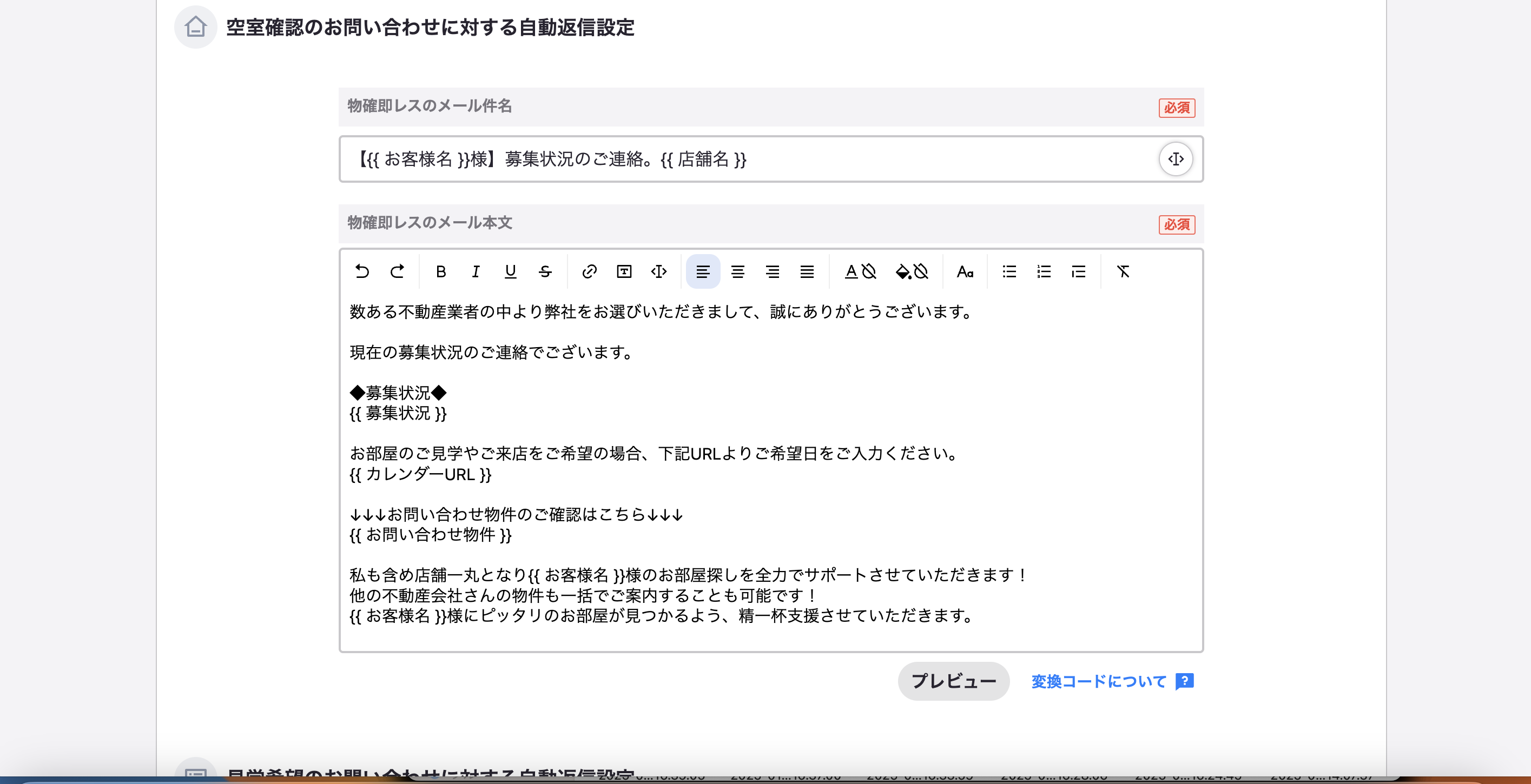
Task: Insert conversion code in subject field
Action: pos(1176,158)
